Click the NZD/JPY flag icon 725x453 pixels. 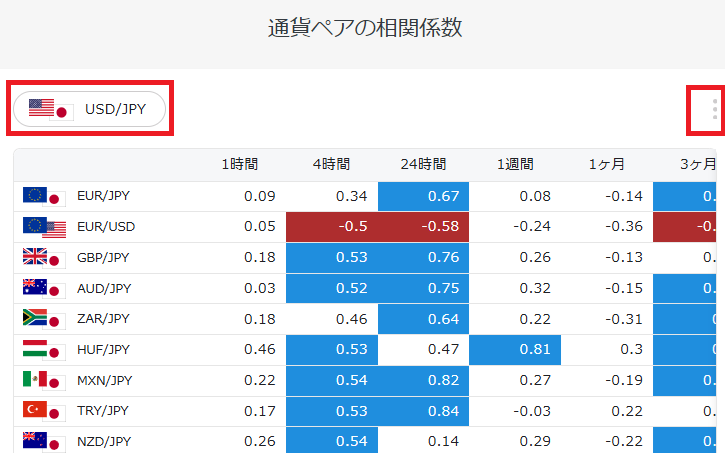(x=44, y=442)
